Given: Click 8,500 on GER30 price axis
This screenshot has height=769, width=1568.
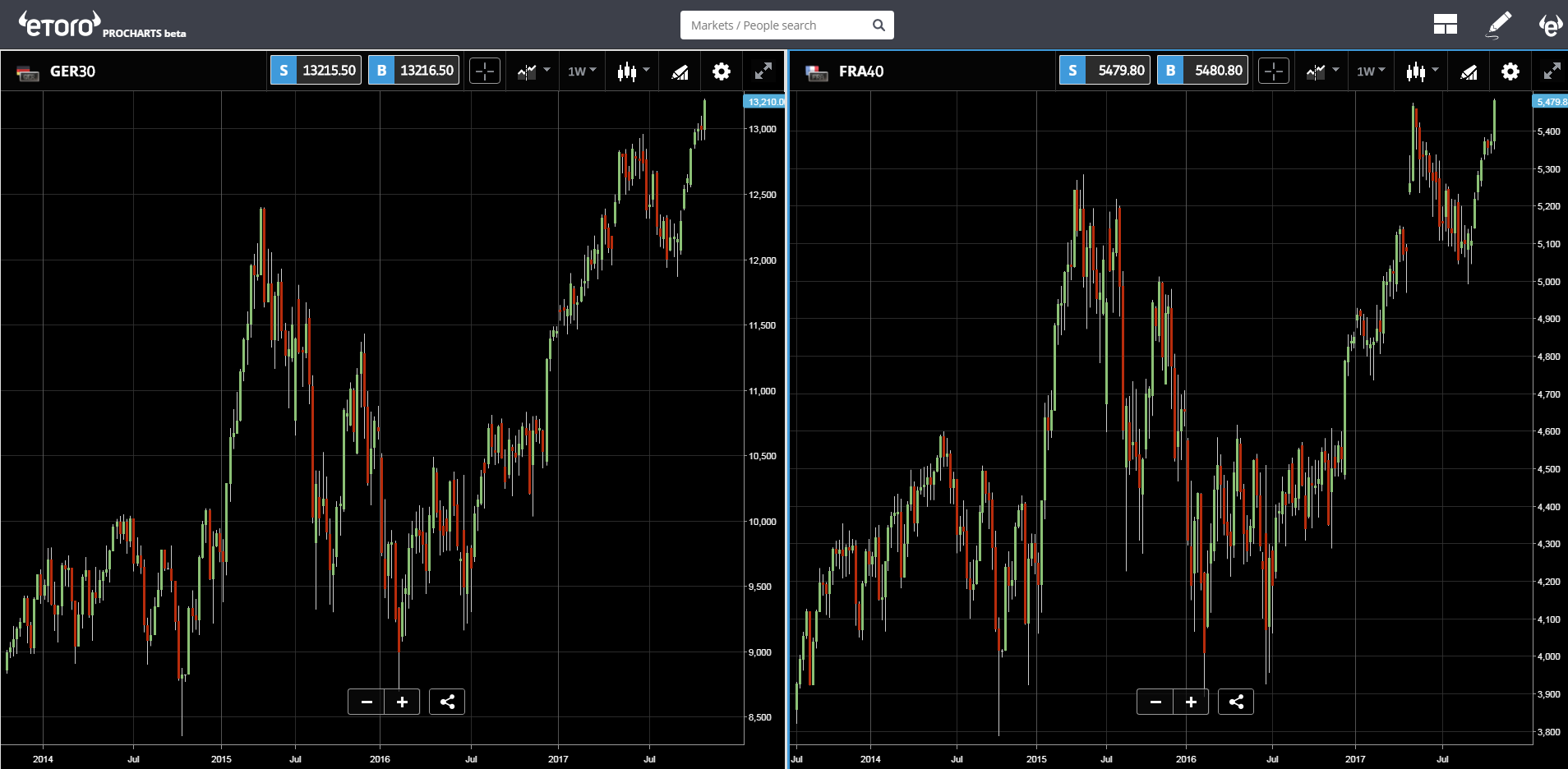Looking at the screenshot, I should (759, 717).
